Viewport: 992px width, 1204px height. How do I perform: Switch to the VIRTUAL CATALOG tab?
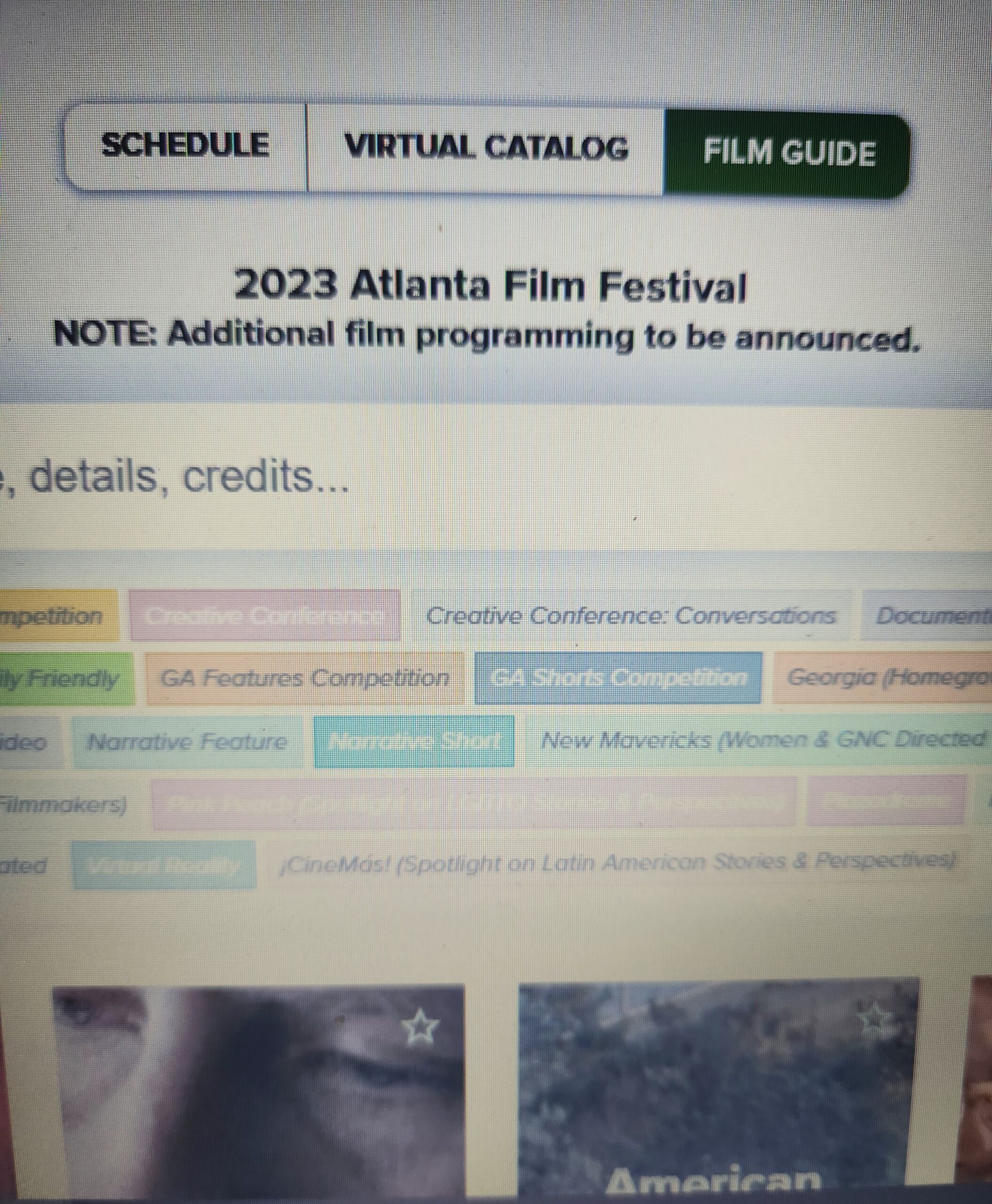pyautogui.click(x=486, y=149)
